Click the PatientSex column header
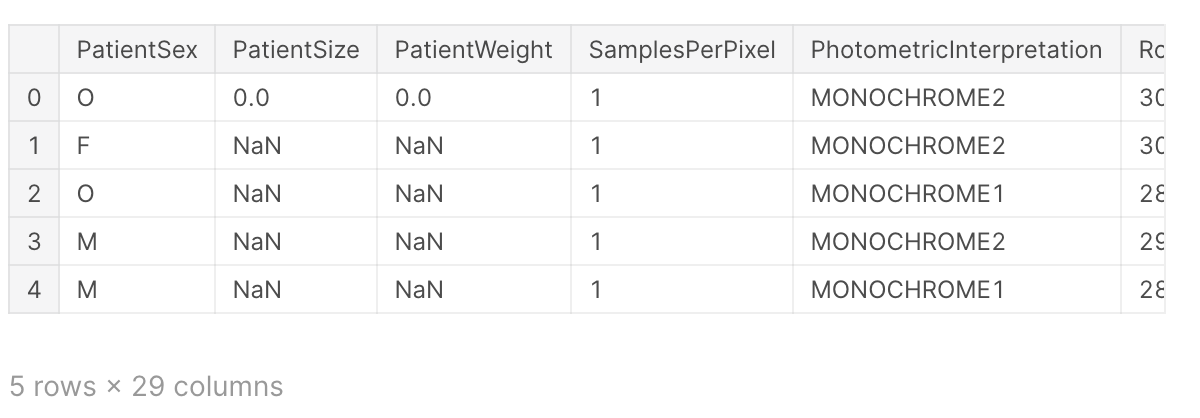The image size is (1200, 418). tap(137, 50)
